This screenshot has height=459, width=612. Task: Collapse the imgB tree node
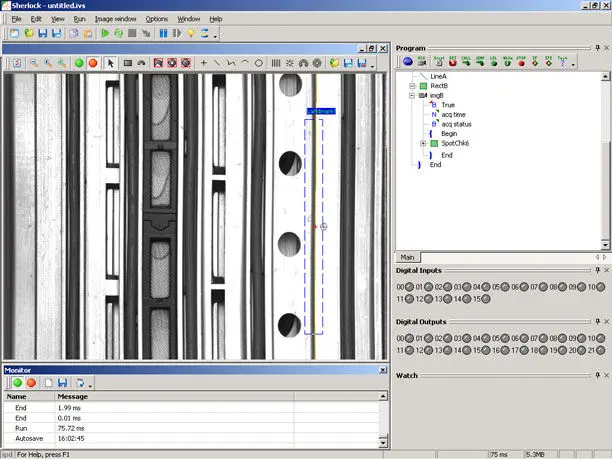coord(412,96)
